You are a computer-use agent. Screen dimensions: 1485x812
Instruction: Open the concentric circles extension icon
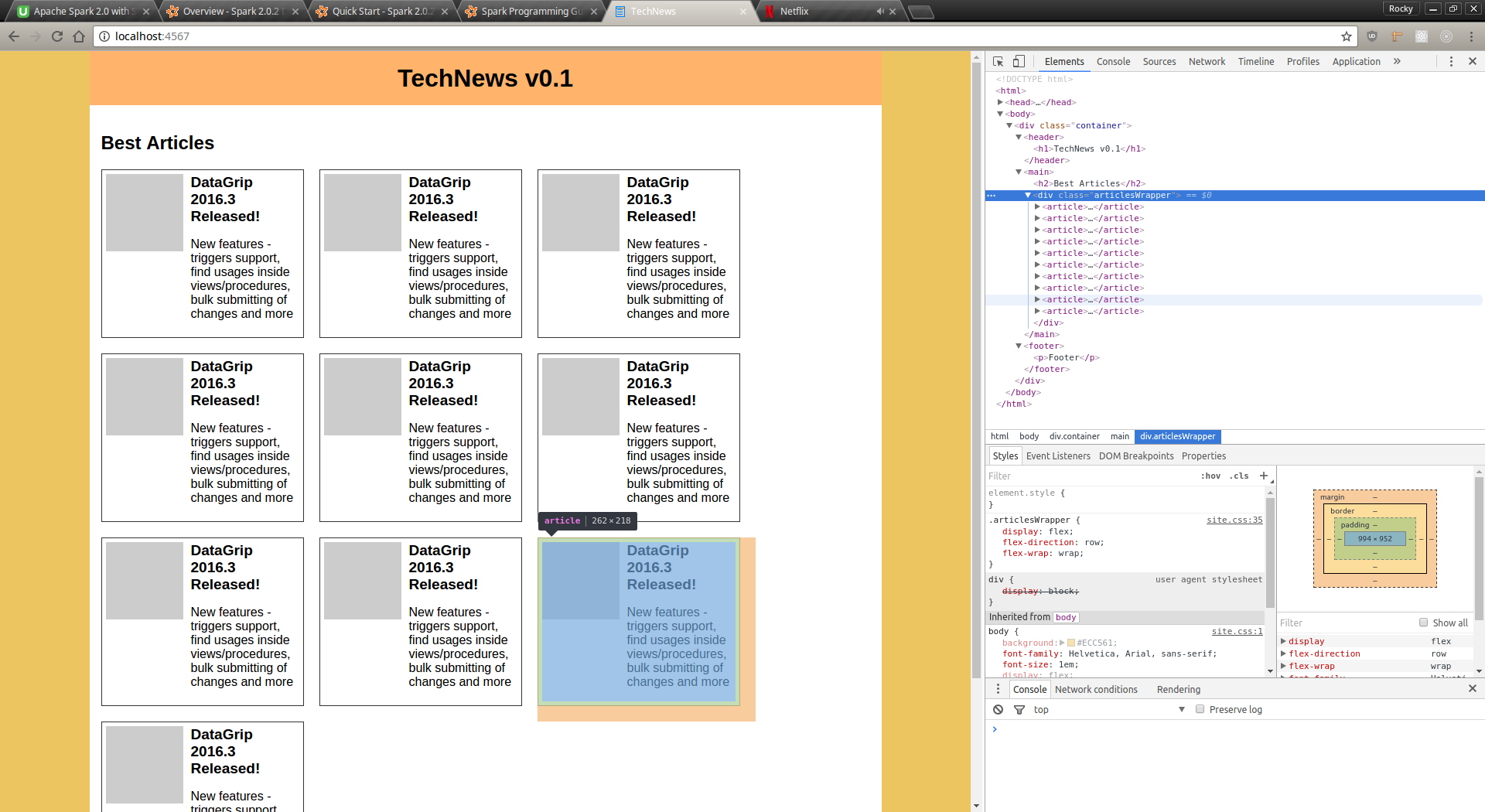point(1446,36)
